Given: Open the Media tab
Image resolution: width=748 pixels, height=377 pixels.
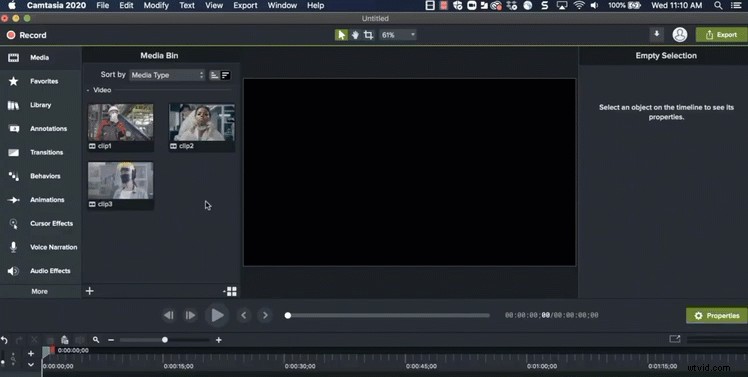Looking at the screenshot, I should tap(41, 58).
